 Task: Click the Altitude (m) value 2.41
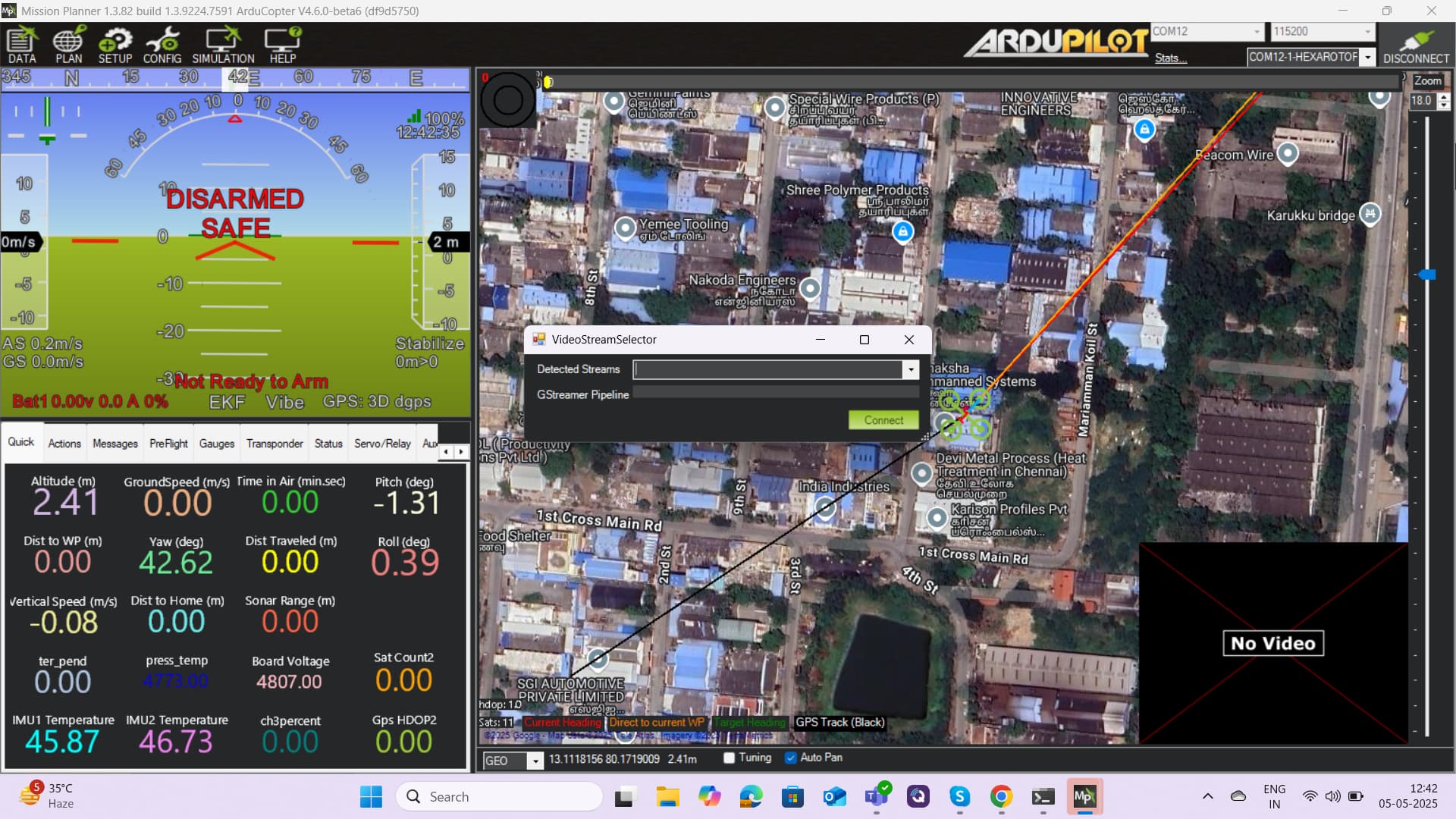coord(65,502)
